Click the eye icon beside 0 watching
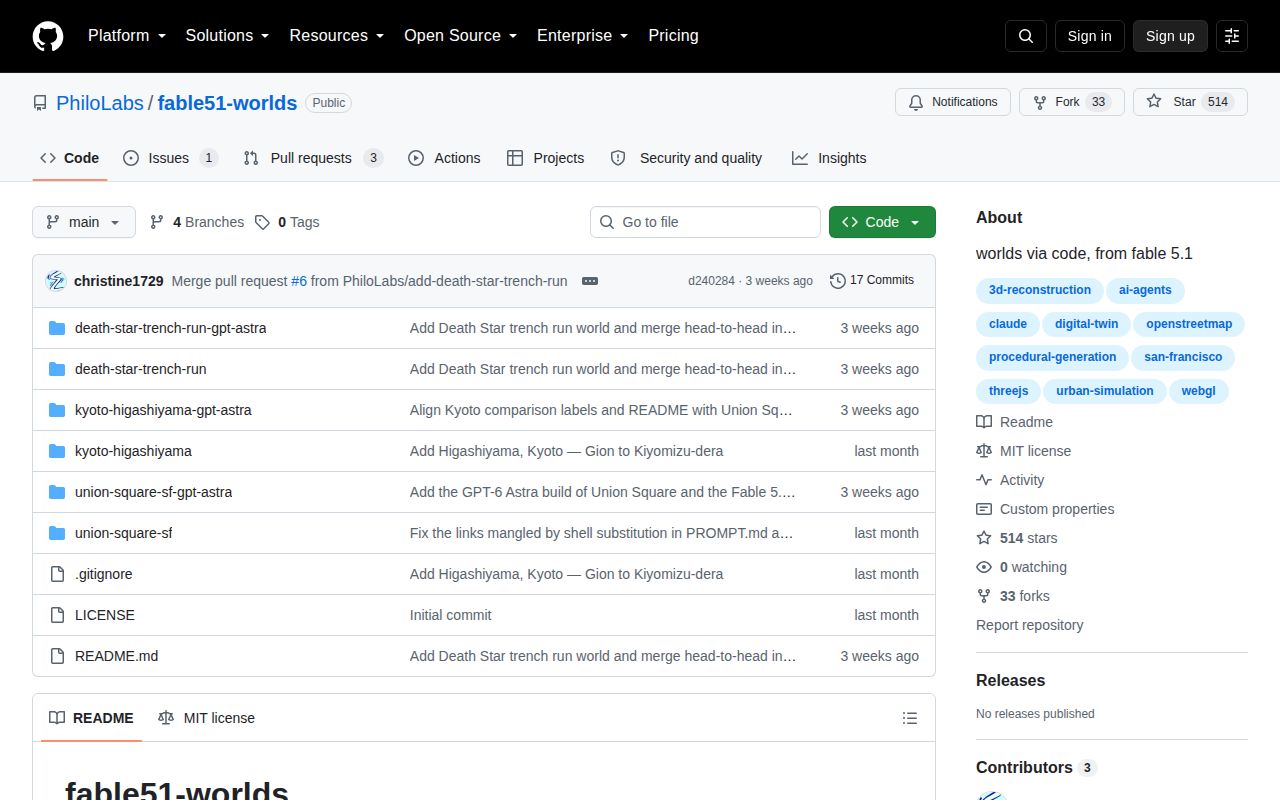 tap(984, 567)
